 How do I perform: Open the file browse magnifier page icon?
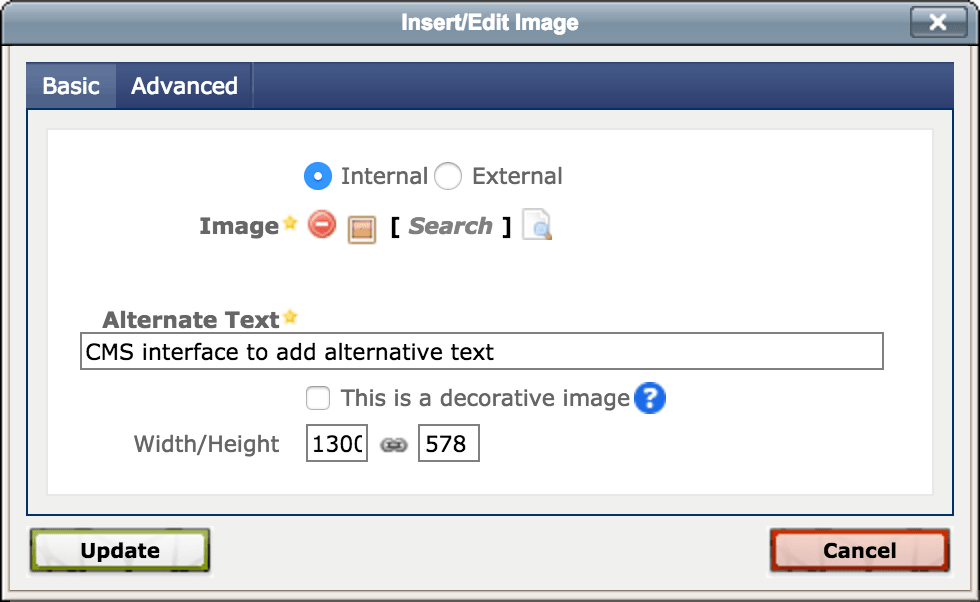537,224
